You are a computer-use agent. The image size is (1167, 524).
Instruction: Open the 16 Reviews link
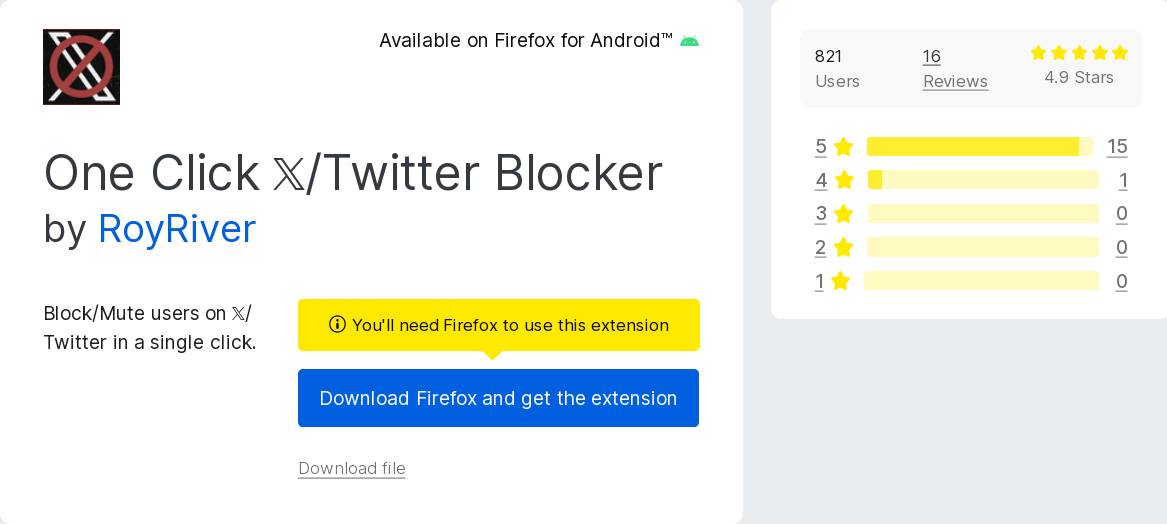955,68
